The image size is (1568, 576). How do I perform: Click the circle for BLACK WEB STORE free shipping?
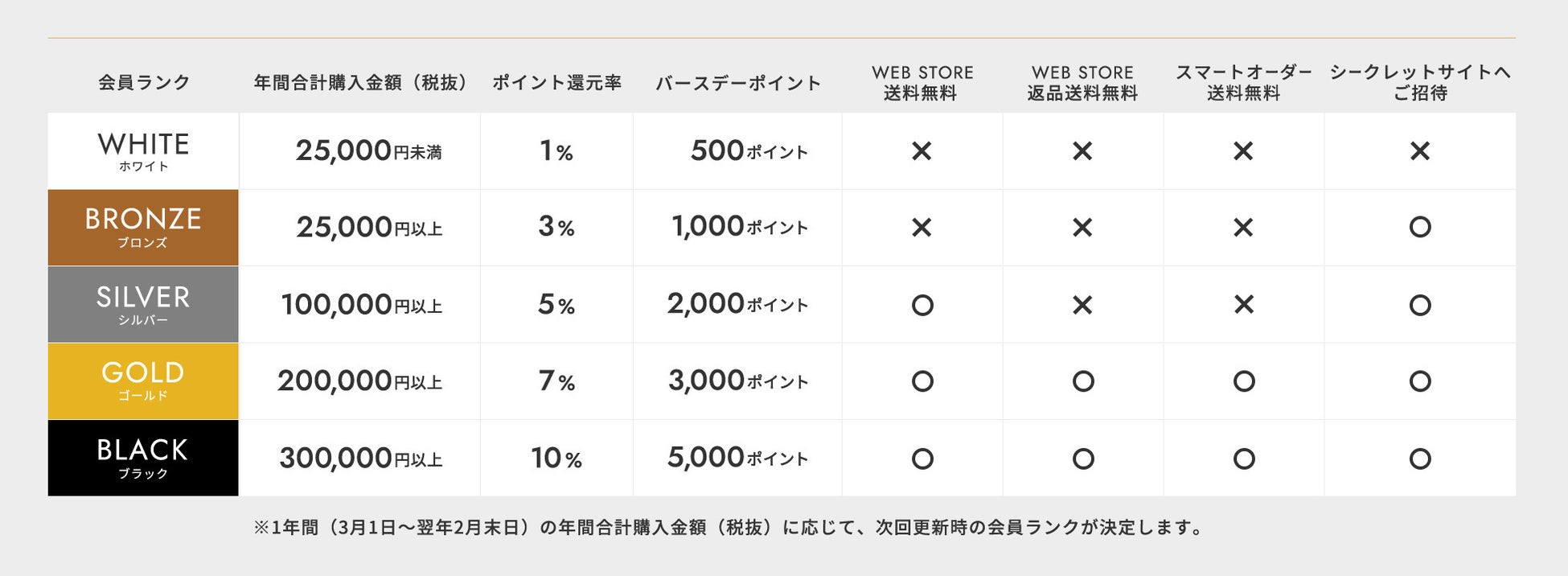922,459
